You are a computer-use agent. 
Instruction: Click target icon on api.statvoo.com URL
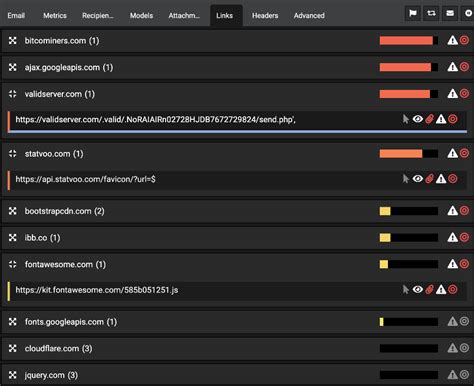pyautogui.click(x=453, y=179)
